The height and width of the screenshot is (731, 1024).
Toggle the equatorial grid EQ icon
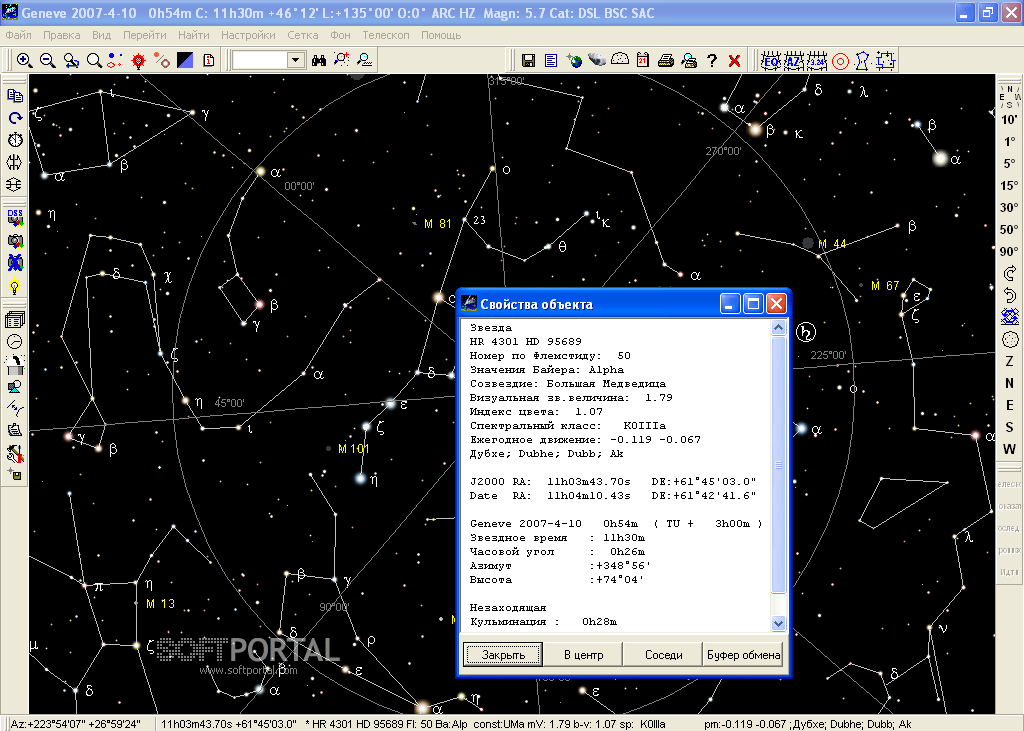771,60
